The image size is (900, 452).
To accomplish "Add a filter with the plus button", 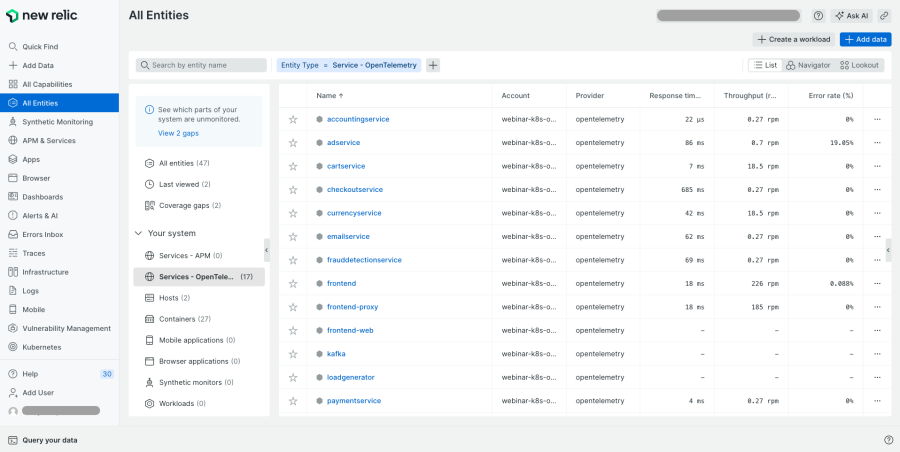I will pyautogui.click(x=433, y=65).
